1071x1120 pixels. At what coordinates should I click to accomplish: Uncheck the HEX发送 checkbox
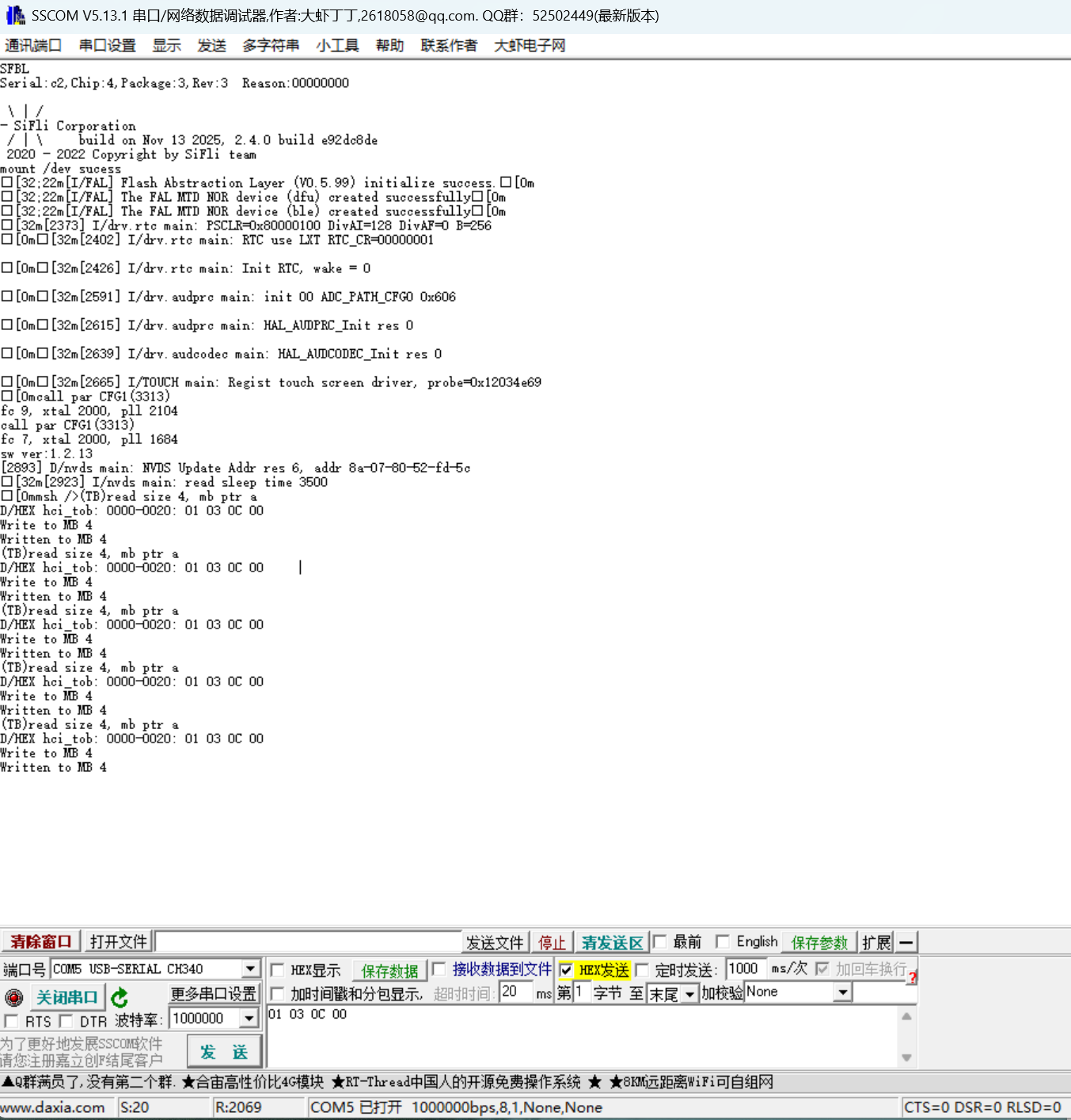[x=566, y=970]
